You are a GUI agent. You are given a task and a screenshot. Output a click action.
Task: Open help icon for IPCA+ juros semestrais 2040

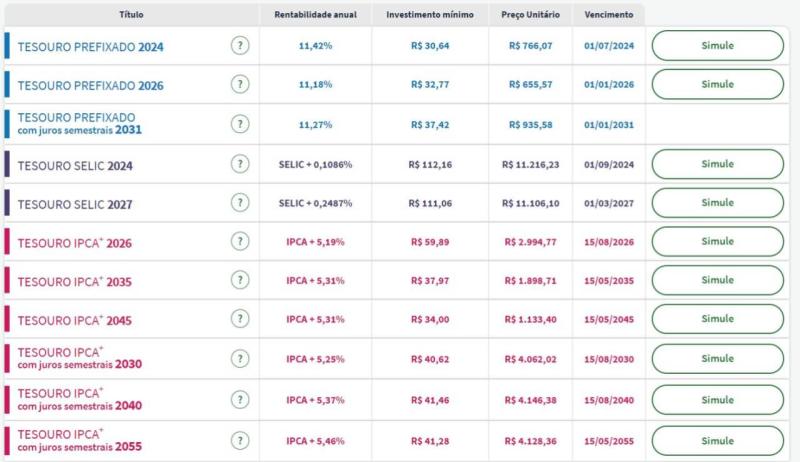pyautogui.click(x=240, y=400)
